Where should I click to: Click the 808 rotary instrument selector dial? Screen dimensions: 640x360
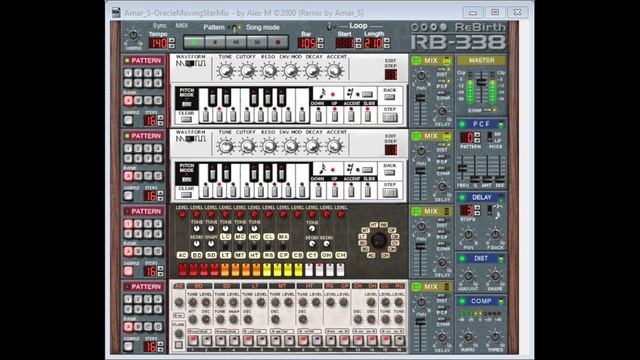click(x=379, y=240)
